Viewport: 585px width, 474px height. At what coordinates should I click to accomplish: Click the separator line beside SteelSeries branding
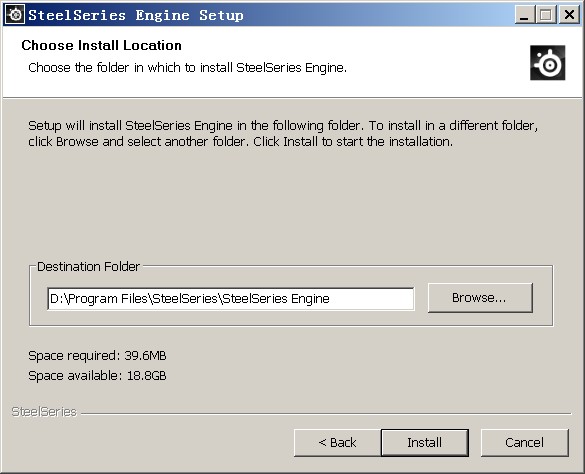pyautogui.click(x=326, y=414)
